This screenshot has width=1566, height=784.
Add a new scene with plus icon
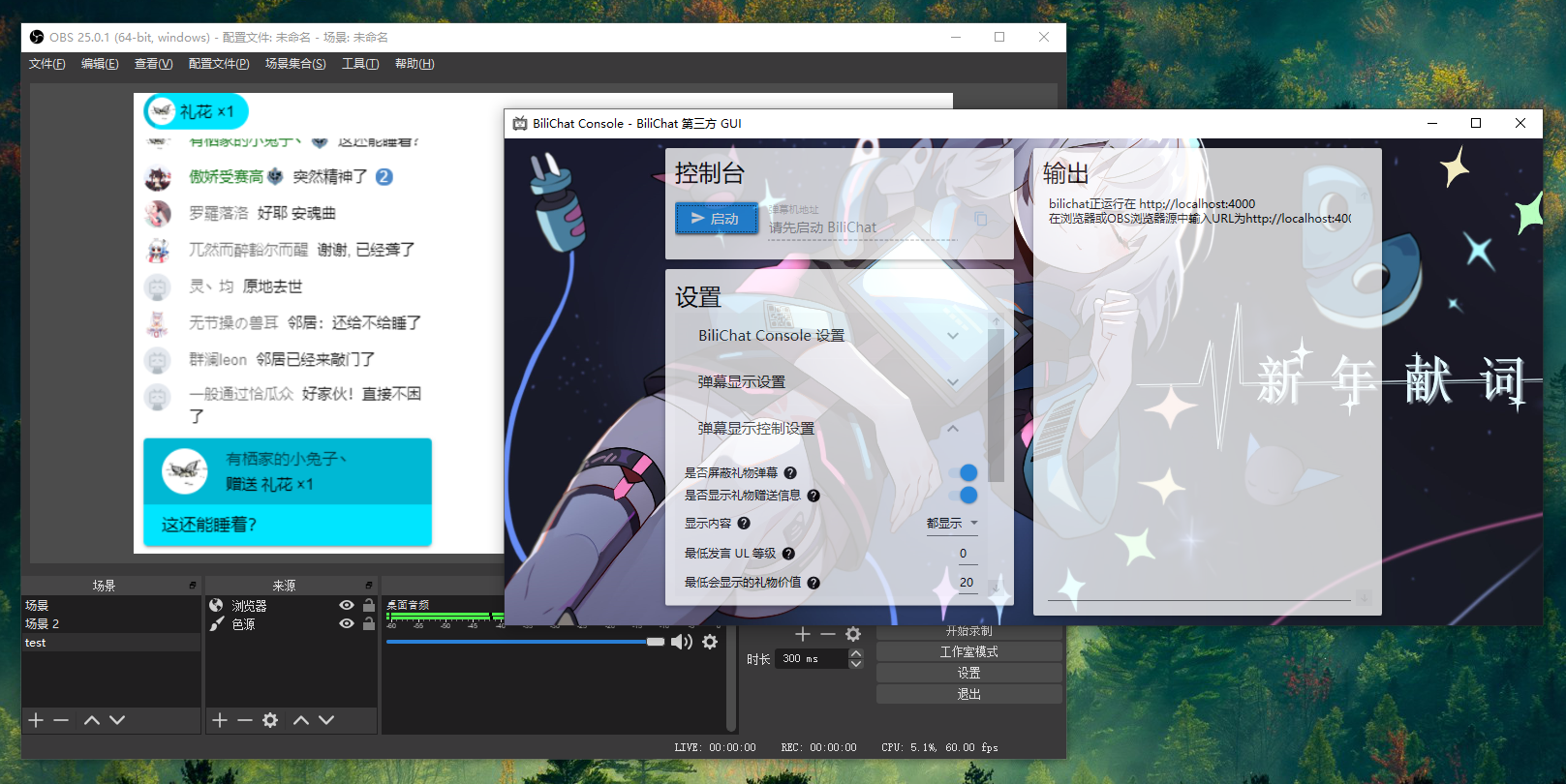(36, 720)
